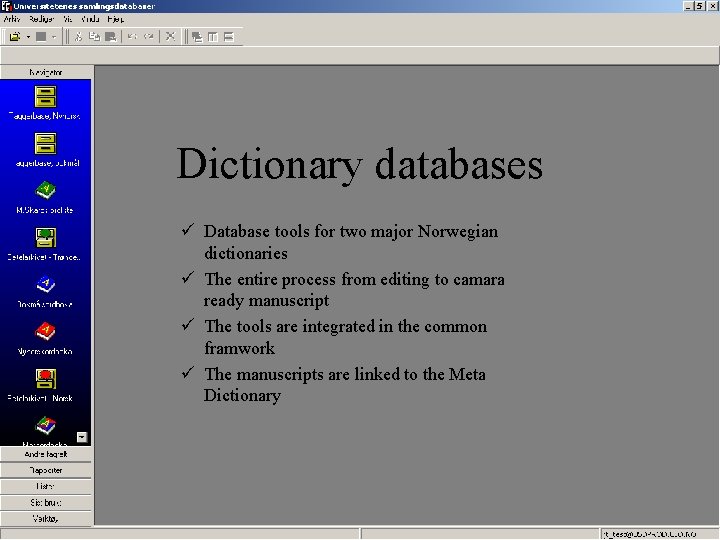Close the Universitetenes samlingsdatabaser window
Image resolution: width=720 pixels, height=540 pixels.
(x=712, y=6)
